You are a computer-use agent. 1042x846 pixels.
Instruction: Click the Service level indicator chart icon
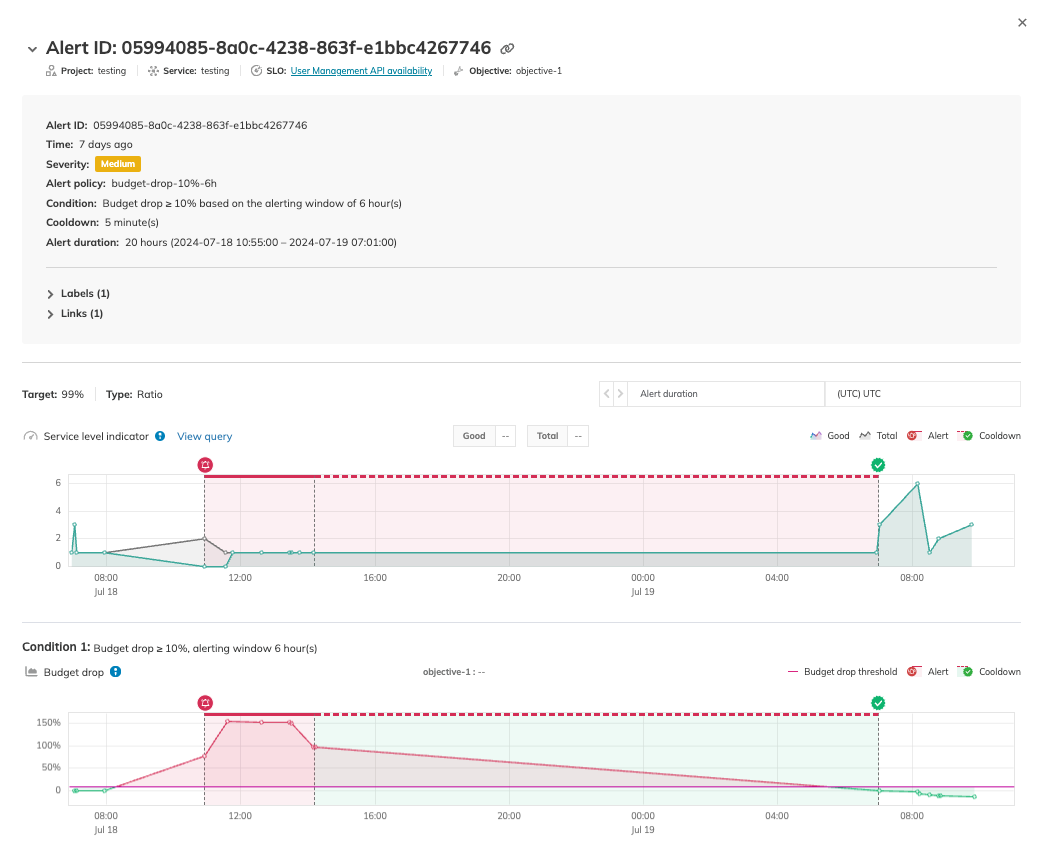[x=30, y=436]
